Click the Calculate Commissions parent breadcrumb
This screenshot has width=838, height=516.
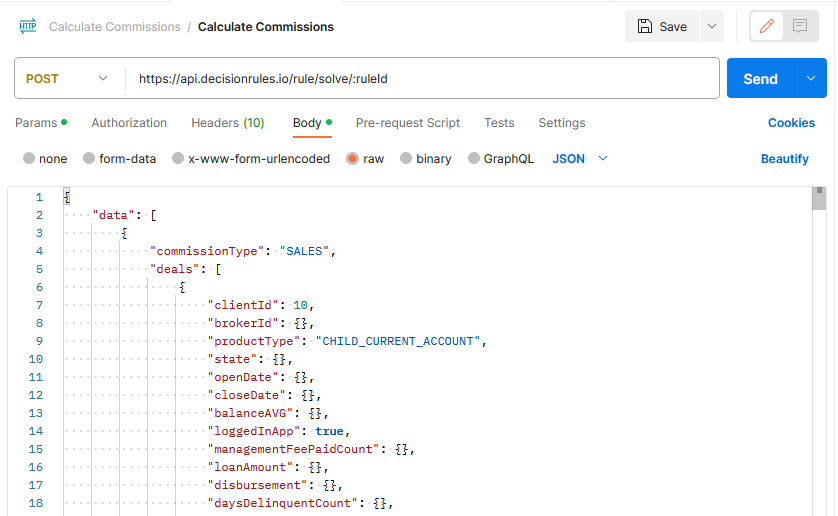click(115, 27)
